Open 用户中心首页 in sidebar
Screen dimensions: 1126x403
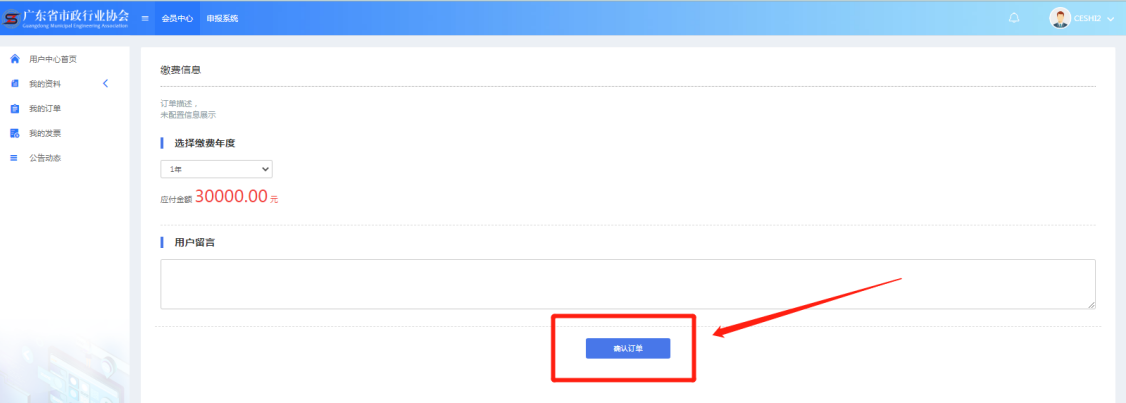click(x=53, y=59)
